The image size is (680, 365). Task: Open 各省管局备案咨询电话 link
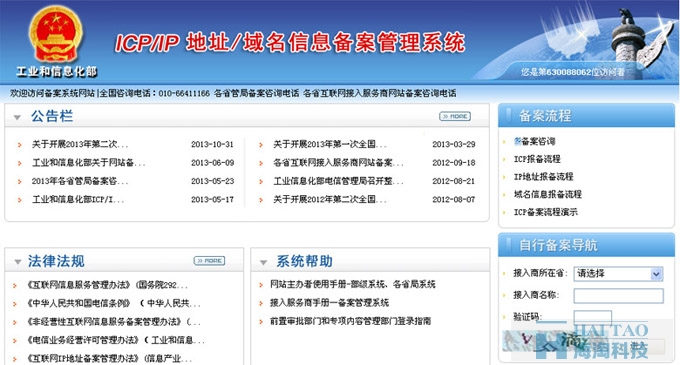[256, 93]
